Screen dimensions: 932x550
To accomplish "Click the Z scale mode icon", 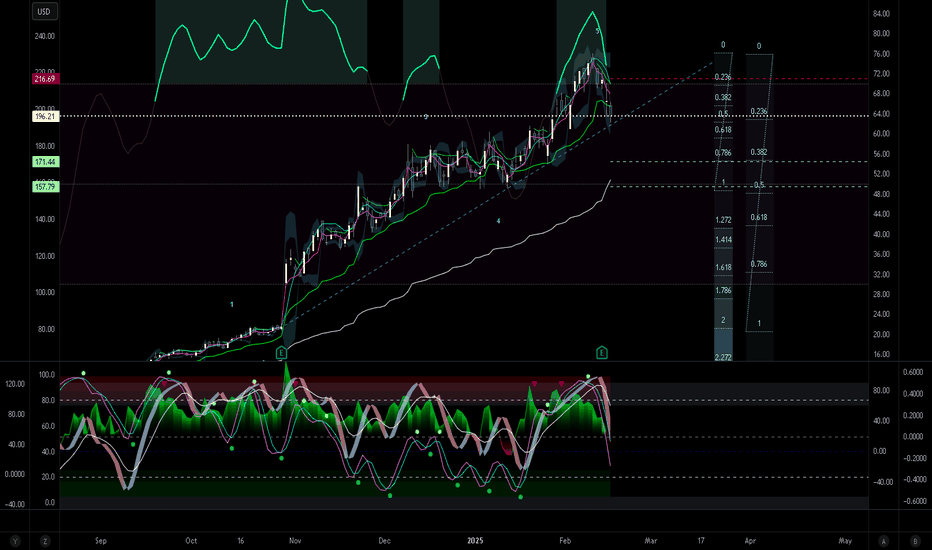I will pos(45,541).
